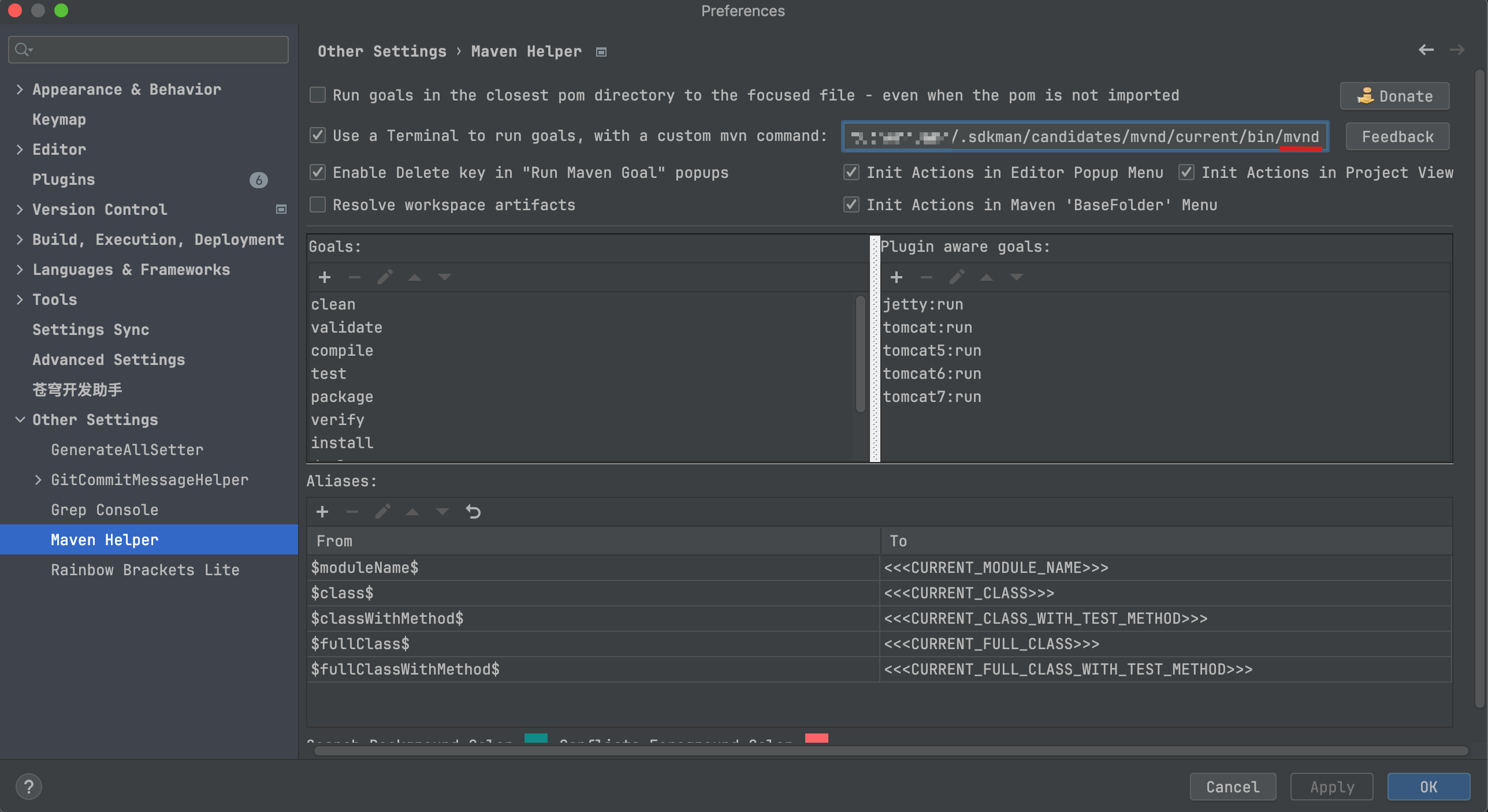Click the teal search background color swatch
This screenshot has height=812, width=1488.
coord(535,737)
